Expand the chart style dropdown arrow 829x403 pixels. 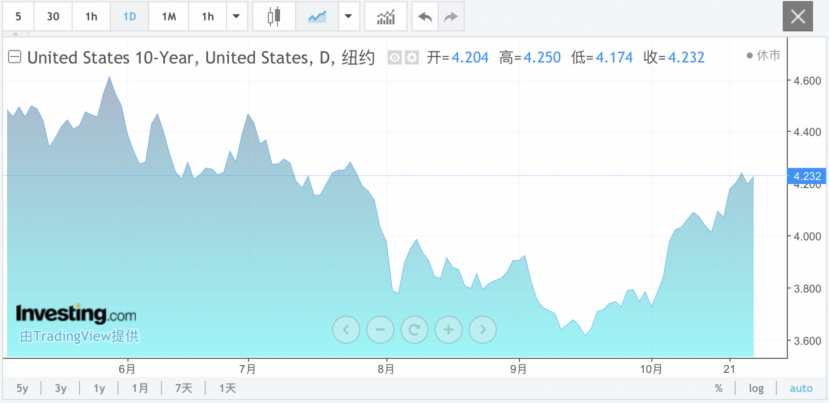pos(348,17)
